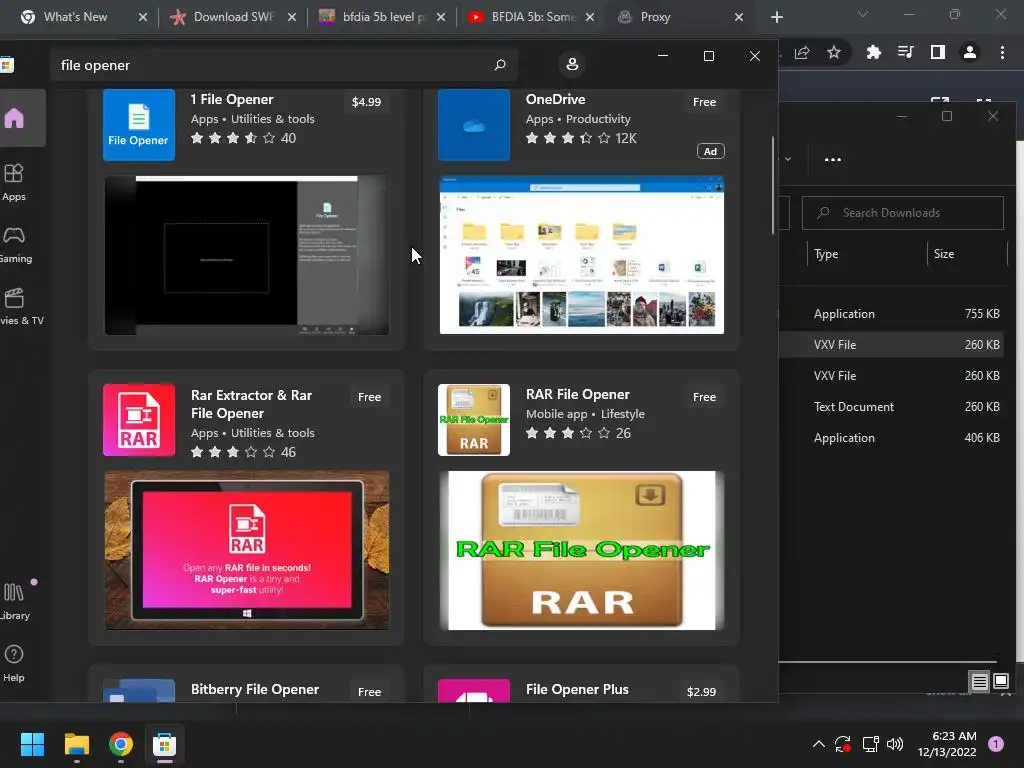Bookmark page with Chrome star icon
1024x768 pixels.
(834, 52)
